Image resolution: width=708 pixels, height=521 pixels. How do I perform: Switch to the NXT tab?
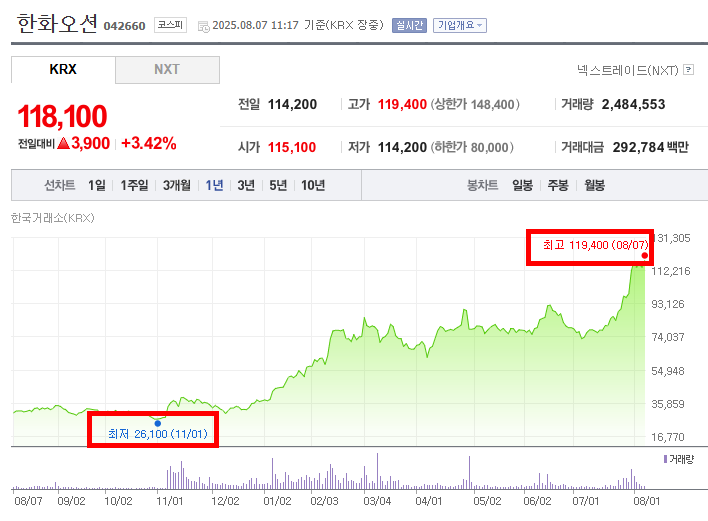[x=167, y=70]
